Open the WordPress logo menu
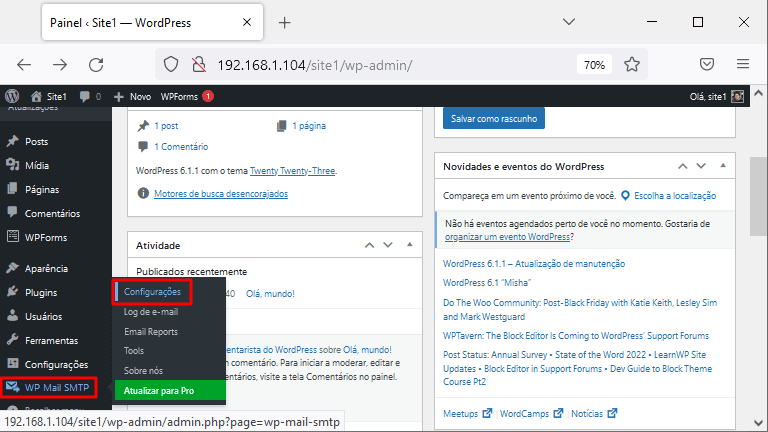Viewport: 768px width, 432px height. [x=12, y=96]
